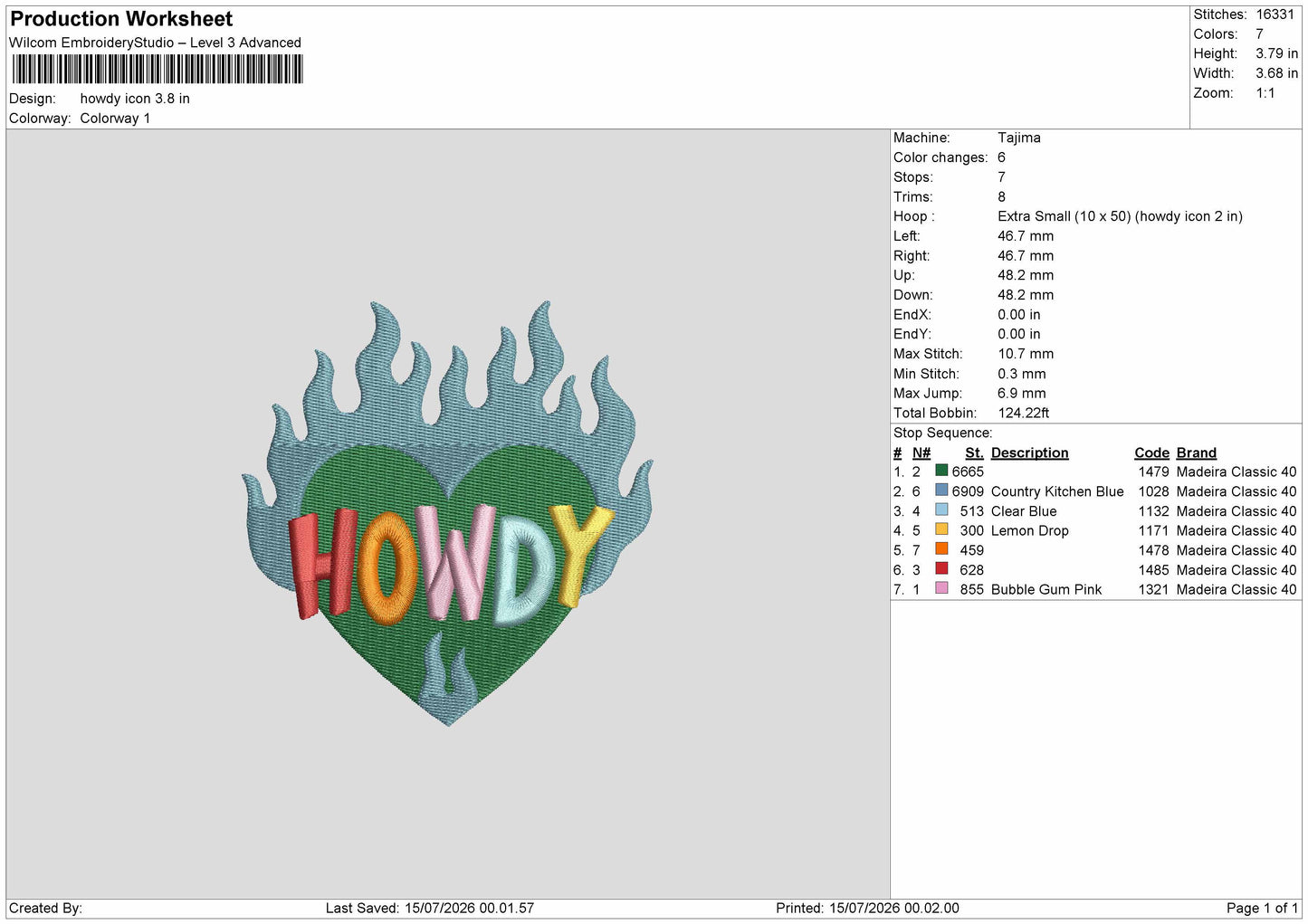Click the Production Worksheet title
The width and height of the screenshot is (1308, 924).
coord(121,19)
